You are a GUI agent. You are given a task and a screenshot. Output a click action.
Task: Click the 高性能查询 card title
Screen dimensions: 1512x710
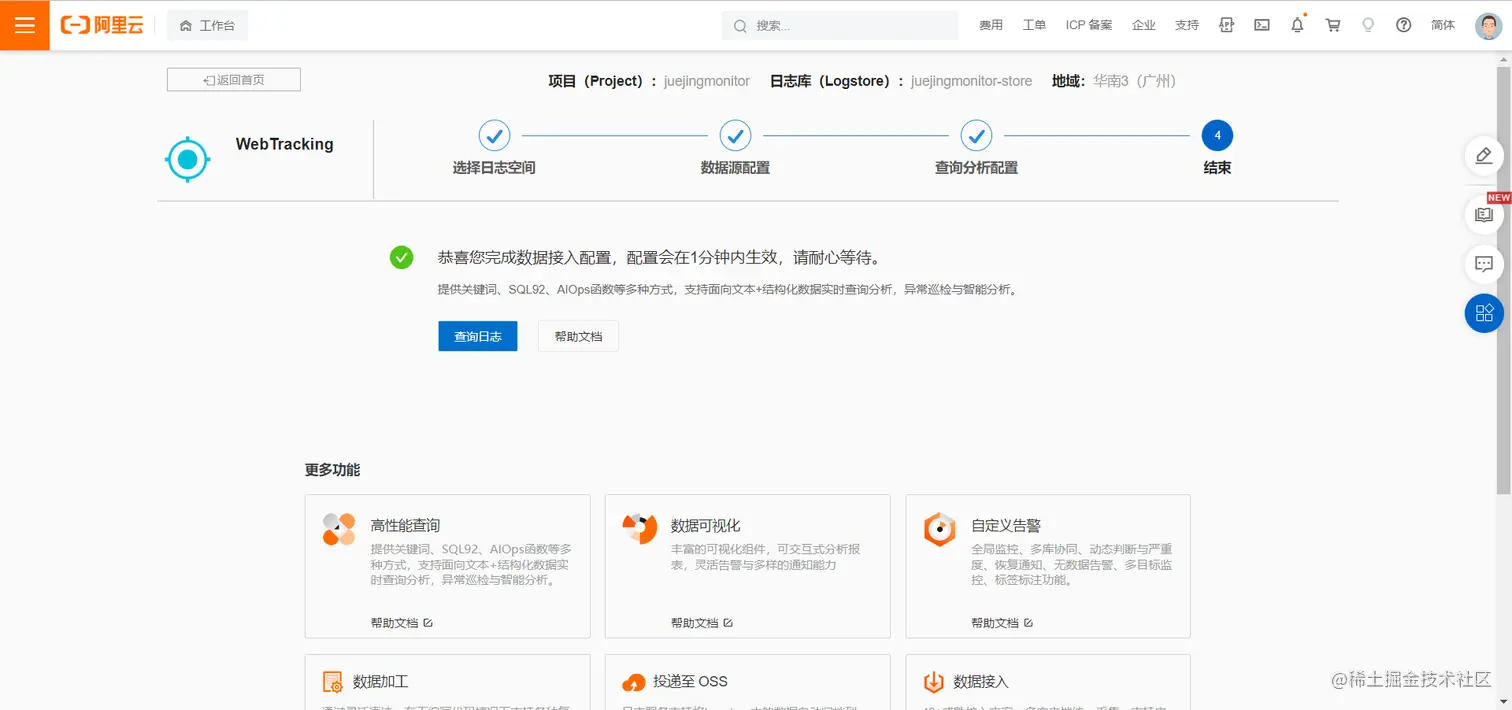click(405, 525)
